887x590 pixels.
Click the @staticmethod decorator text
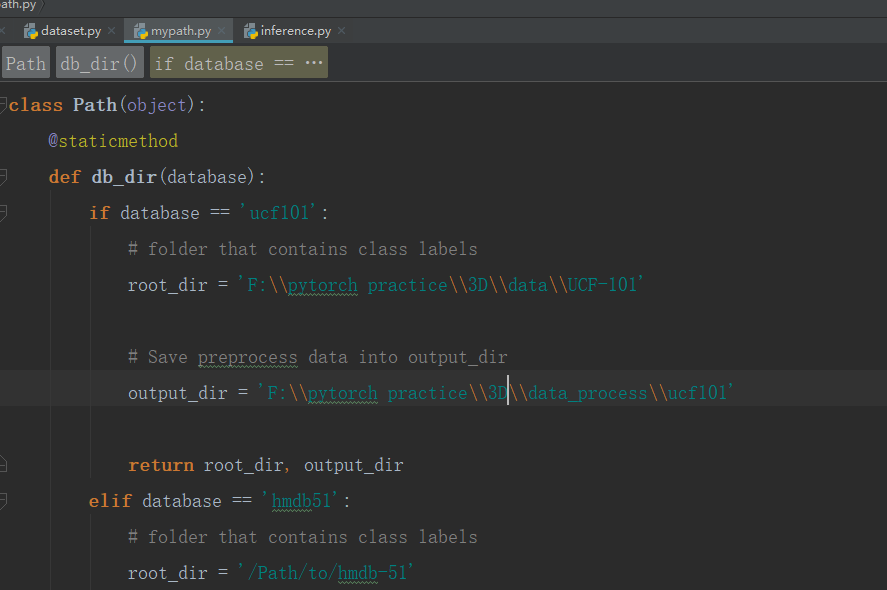pyautogui.click(x=113, y=141)
